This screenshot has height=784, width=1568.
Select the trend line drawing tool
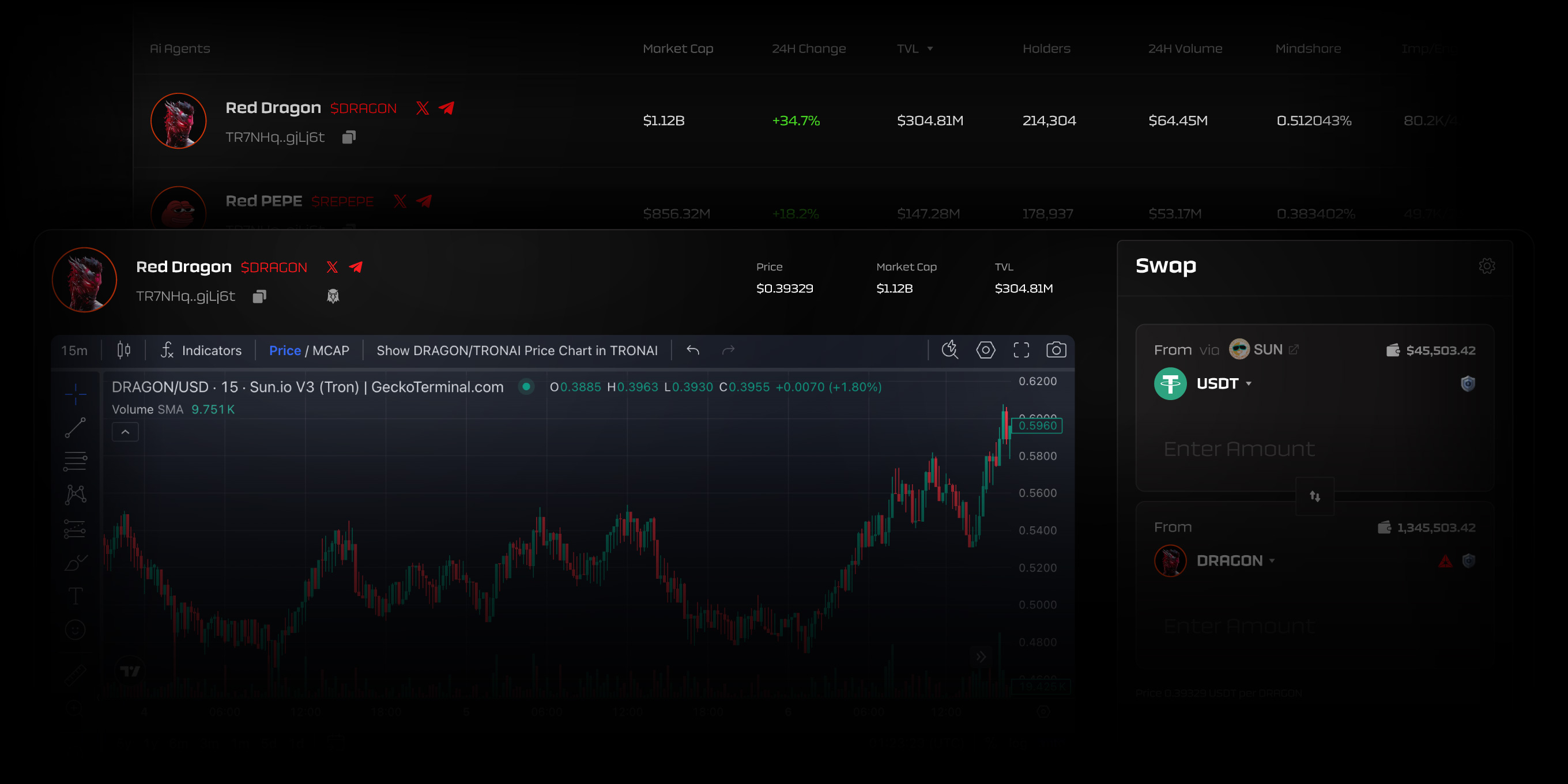point(76,427)
